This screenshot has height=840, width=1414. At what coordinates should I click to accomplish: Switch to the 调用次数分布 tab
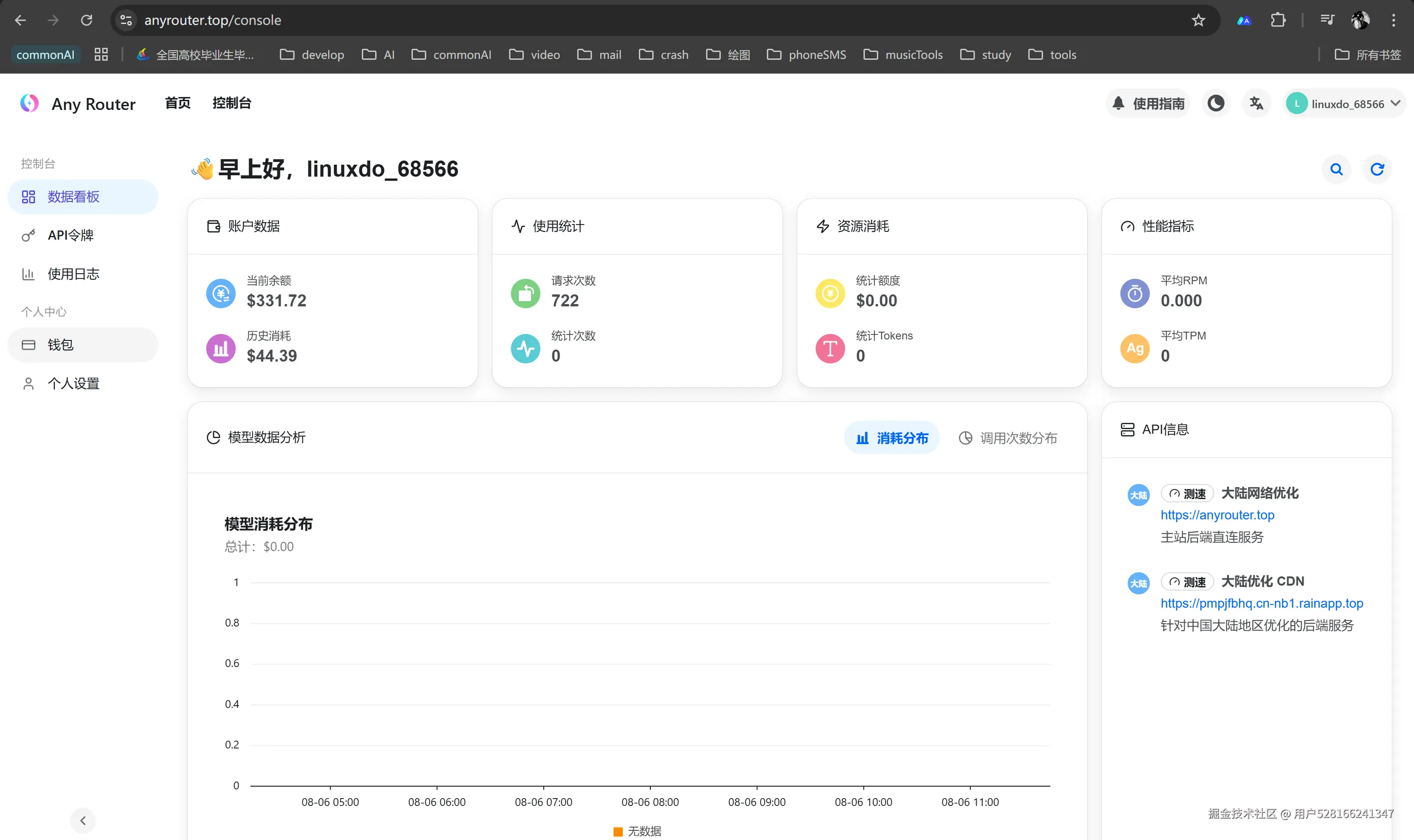pyautogui.click(x=1008, y=438)
